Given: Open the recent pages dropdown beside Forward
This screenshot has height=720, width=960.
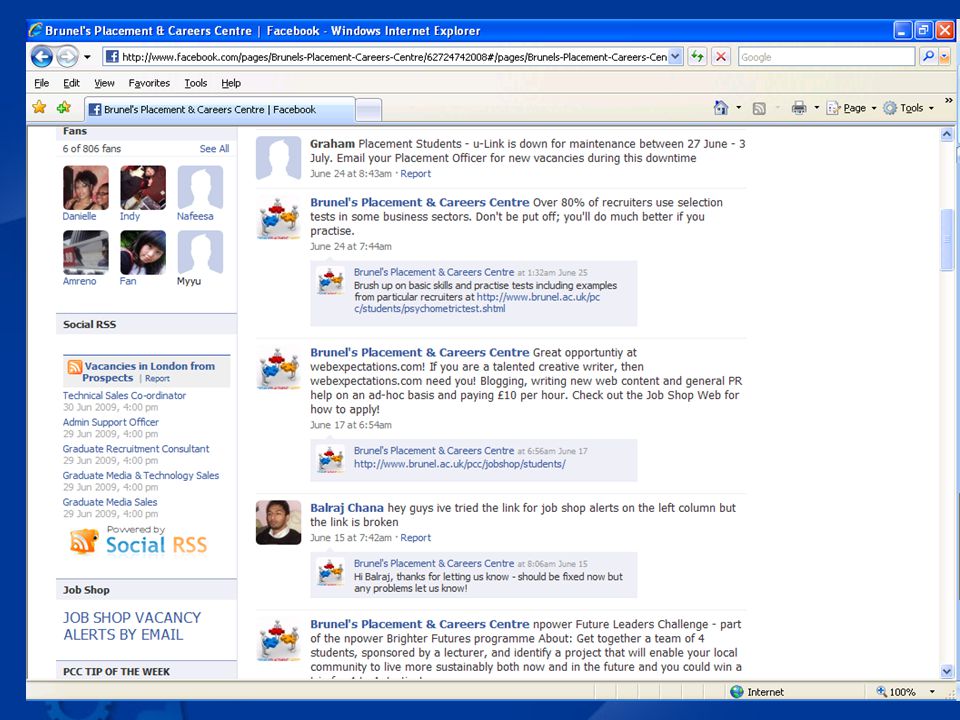Looking at the screenshot, I should (87, 57).
